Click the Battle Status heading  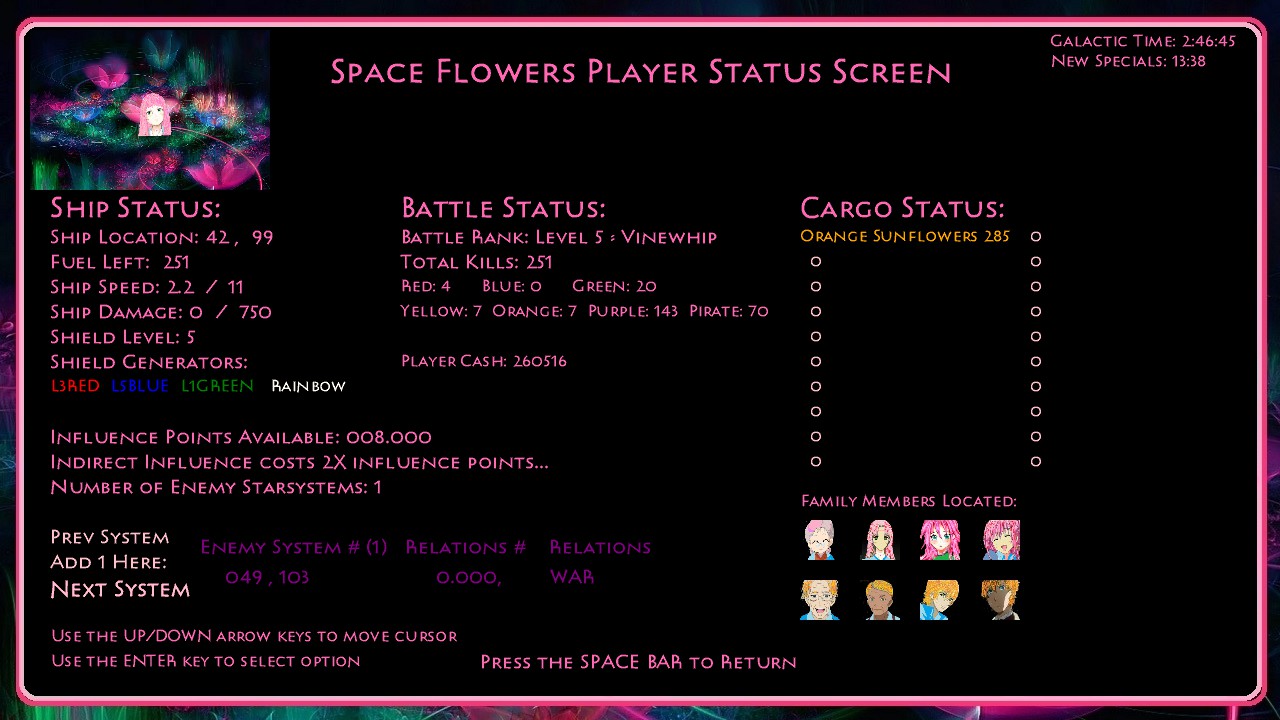pos(503,208)
